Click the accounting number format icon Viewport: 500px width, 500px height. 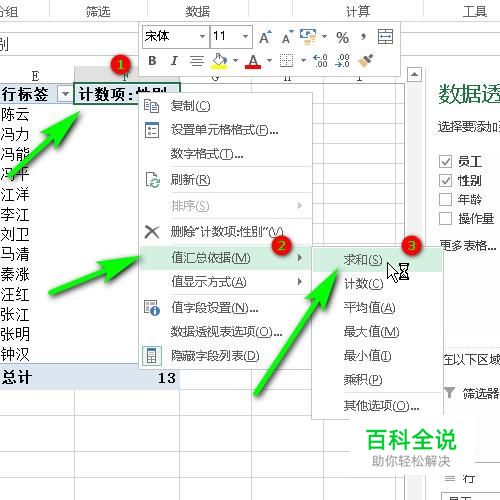[308, 37]
